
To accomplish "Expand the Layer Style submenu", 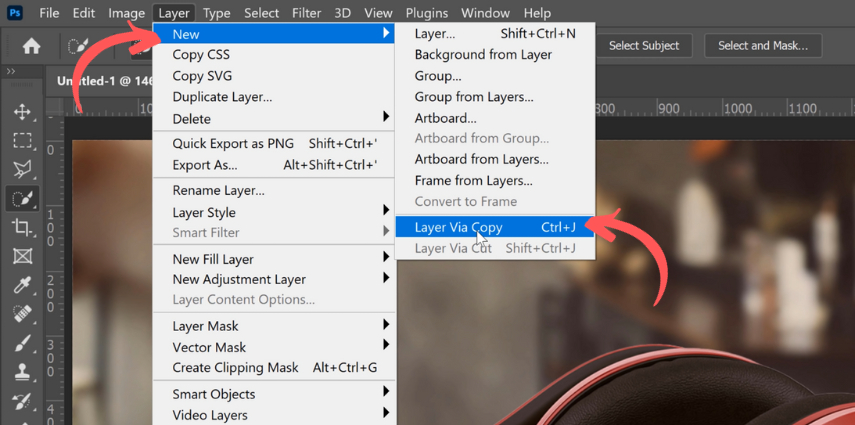I will [274, 212].
